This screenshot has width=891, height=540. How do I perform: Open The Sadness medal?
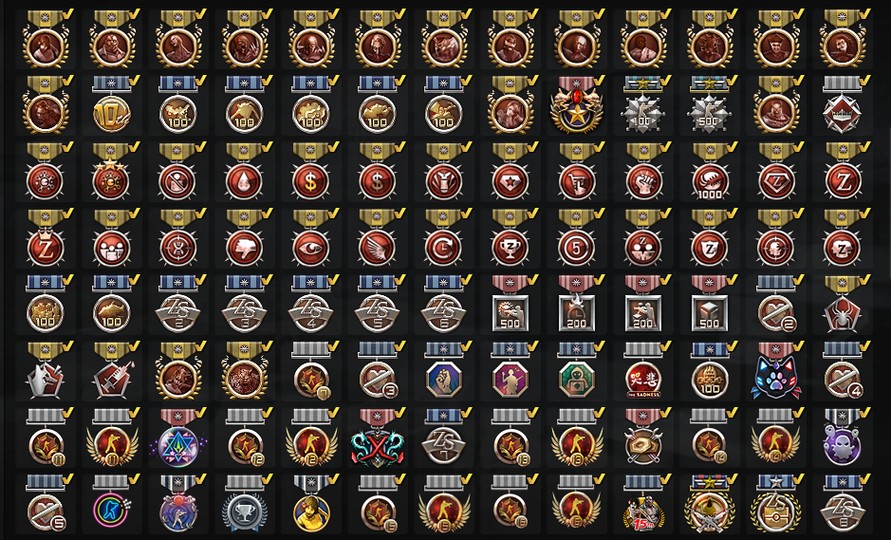(643, 372)
